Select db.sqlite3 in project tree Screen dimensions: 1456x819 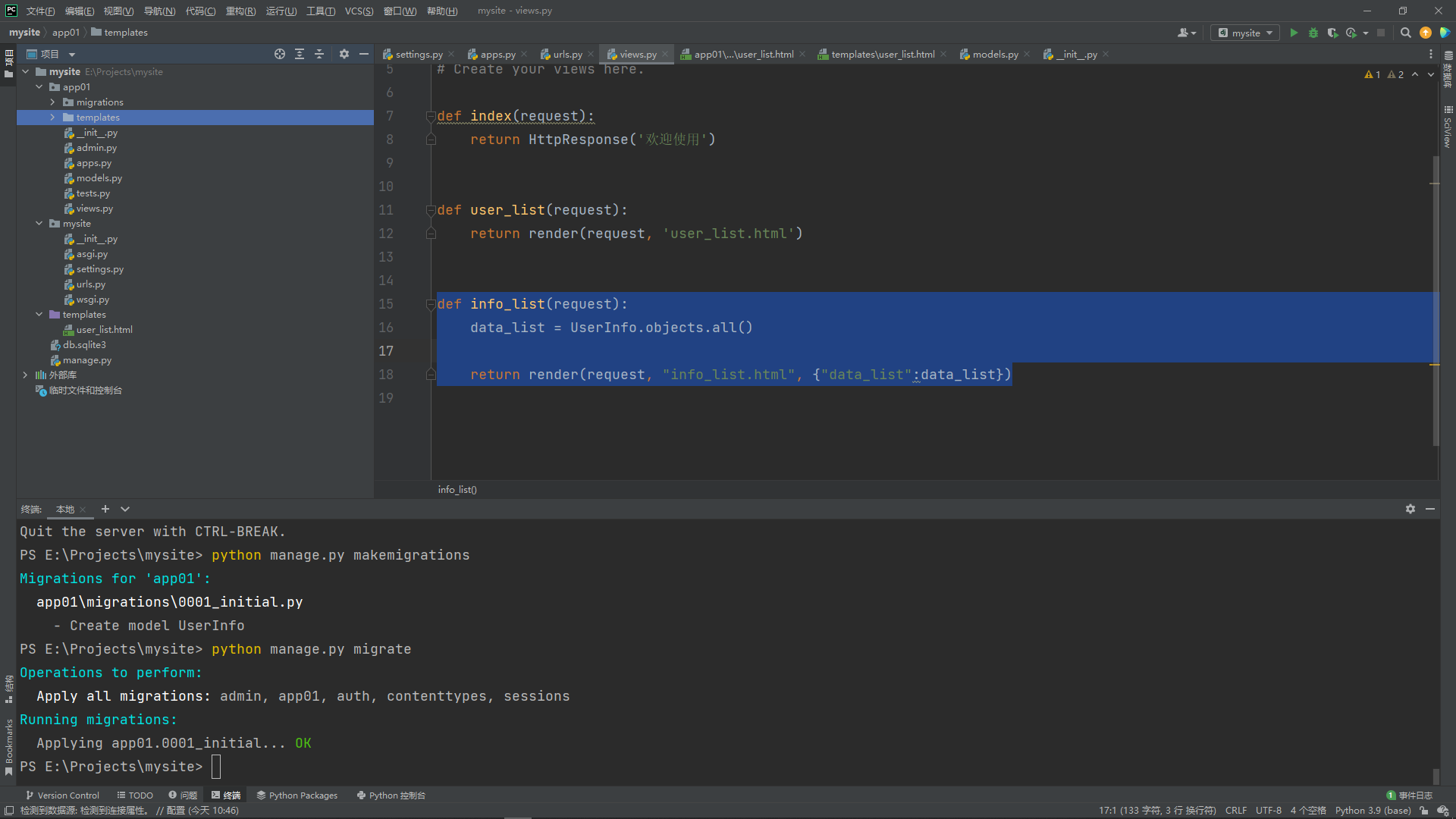tap(83, 345)
